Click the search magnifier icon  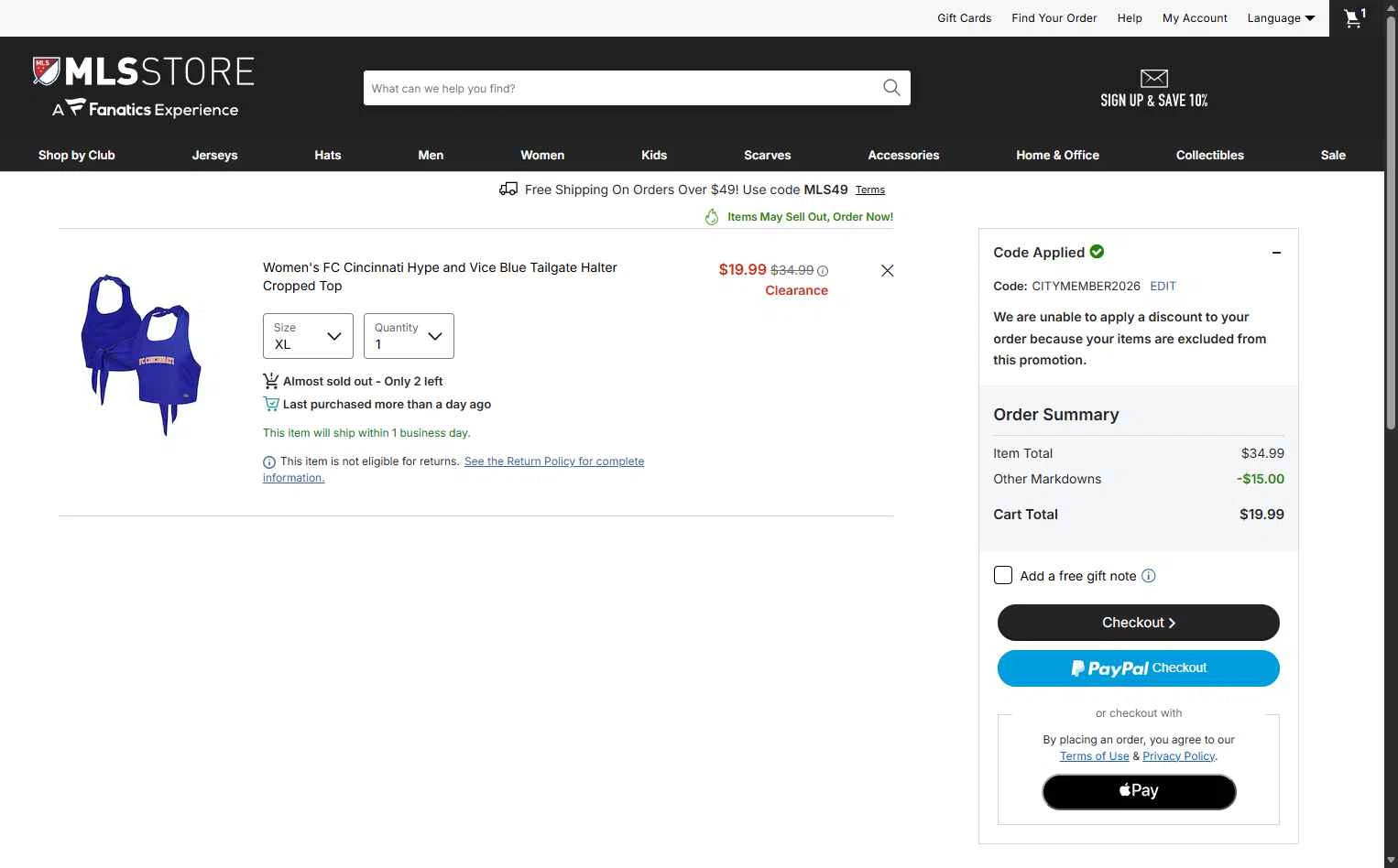[891, 88]
